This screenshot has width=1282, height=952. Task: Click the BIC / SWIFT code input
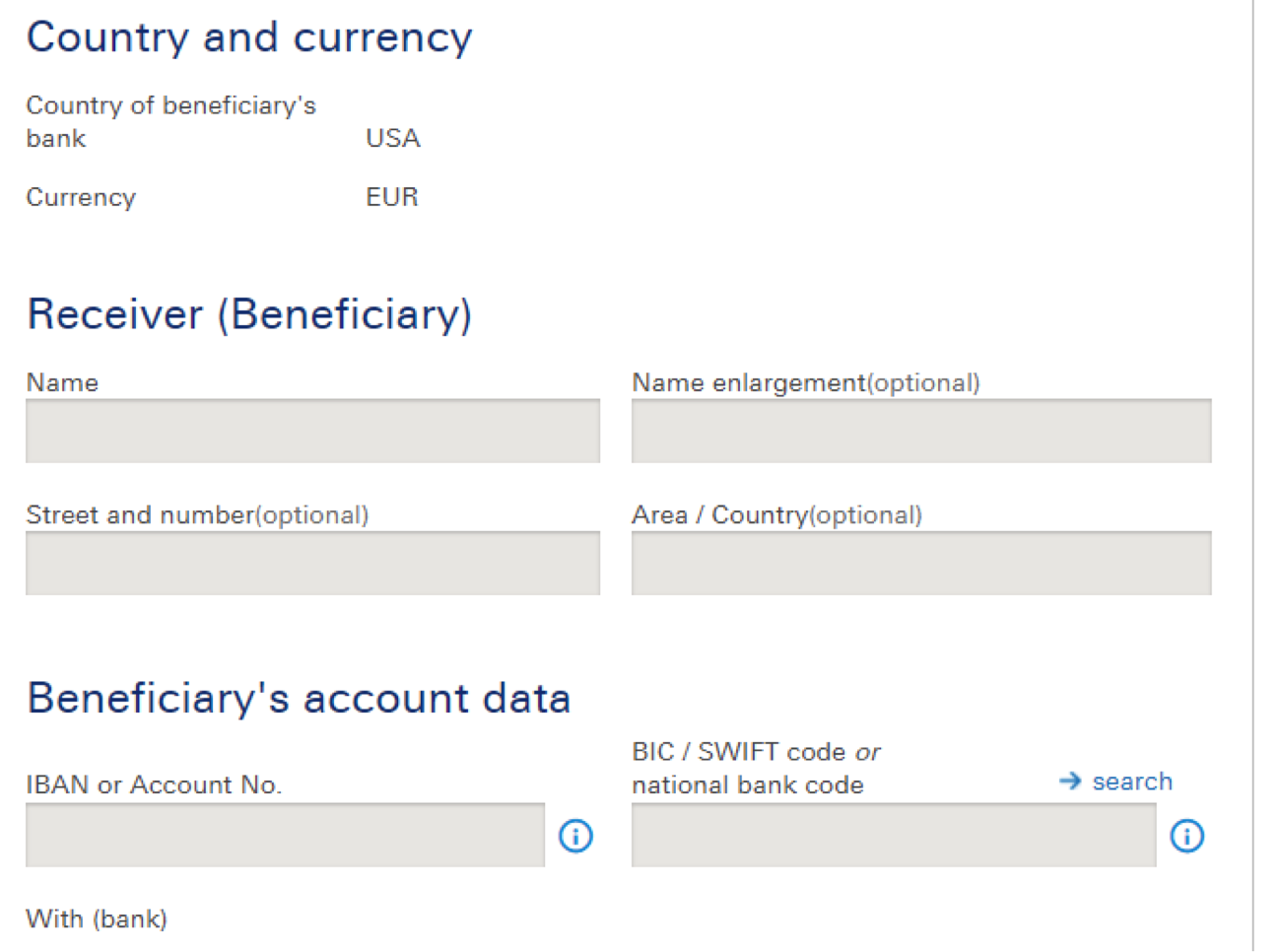coord(894,835)
